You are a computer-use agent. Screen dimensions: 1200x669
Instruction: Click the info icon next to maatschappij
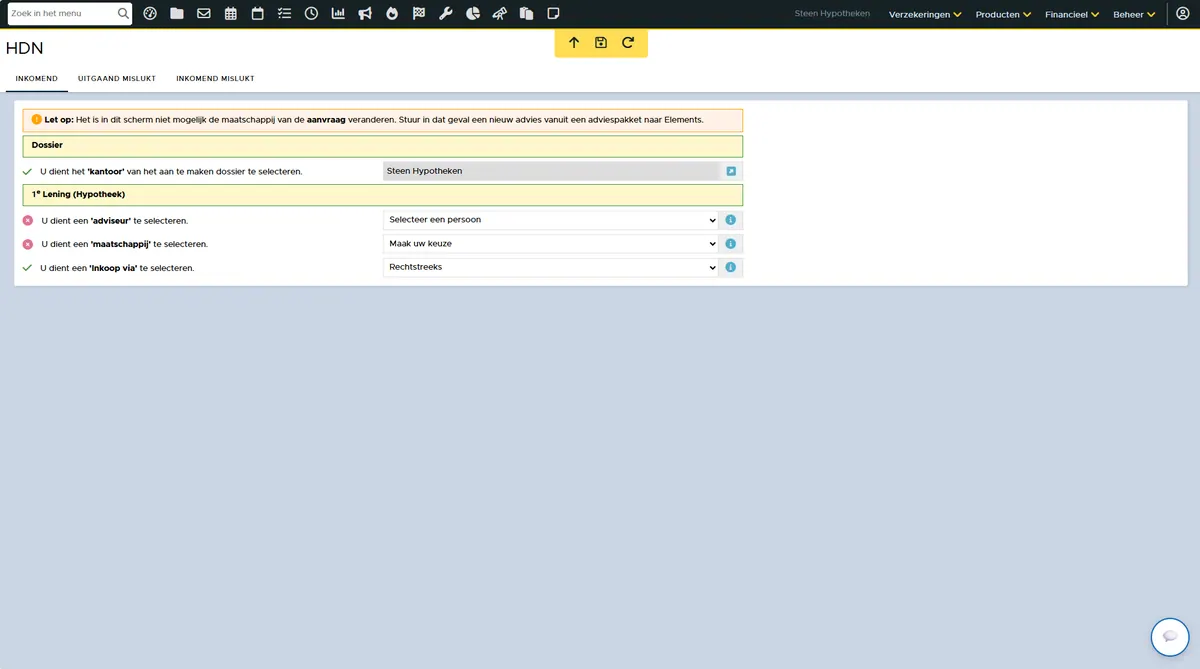click(x=731, y=244)
